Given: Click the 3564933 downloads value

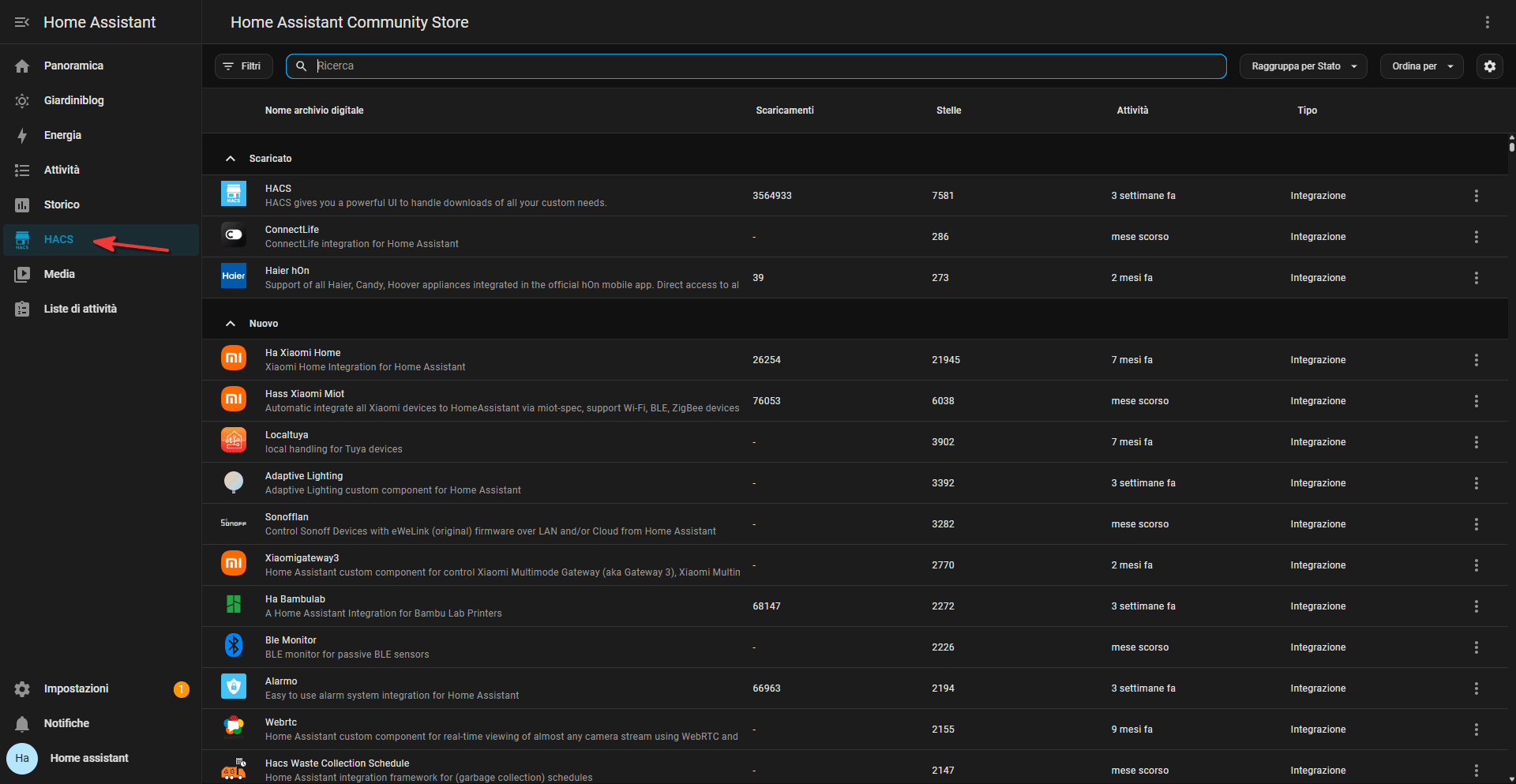Looking at the screenshot, I should pos(772,196).
